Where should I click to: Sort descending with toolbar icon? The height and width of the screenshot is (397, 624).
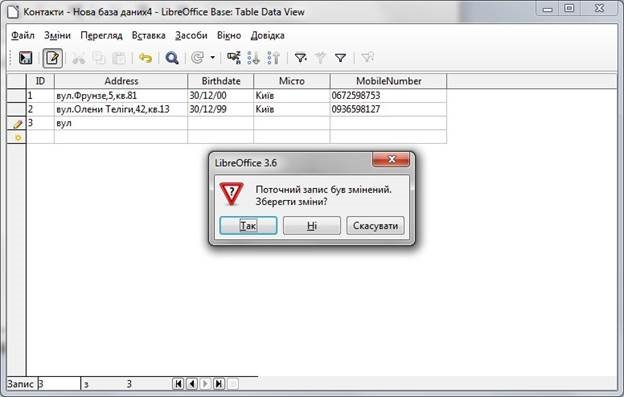(274, 58)
